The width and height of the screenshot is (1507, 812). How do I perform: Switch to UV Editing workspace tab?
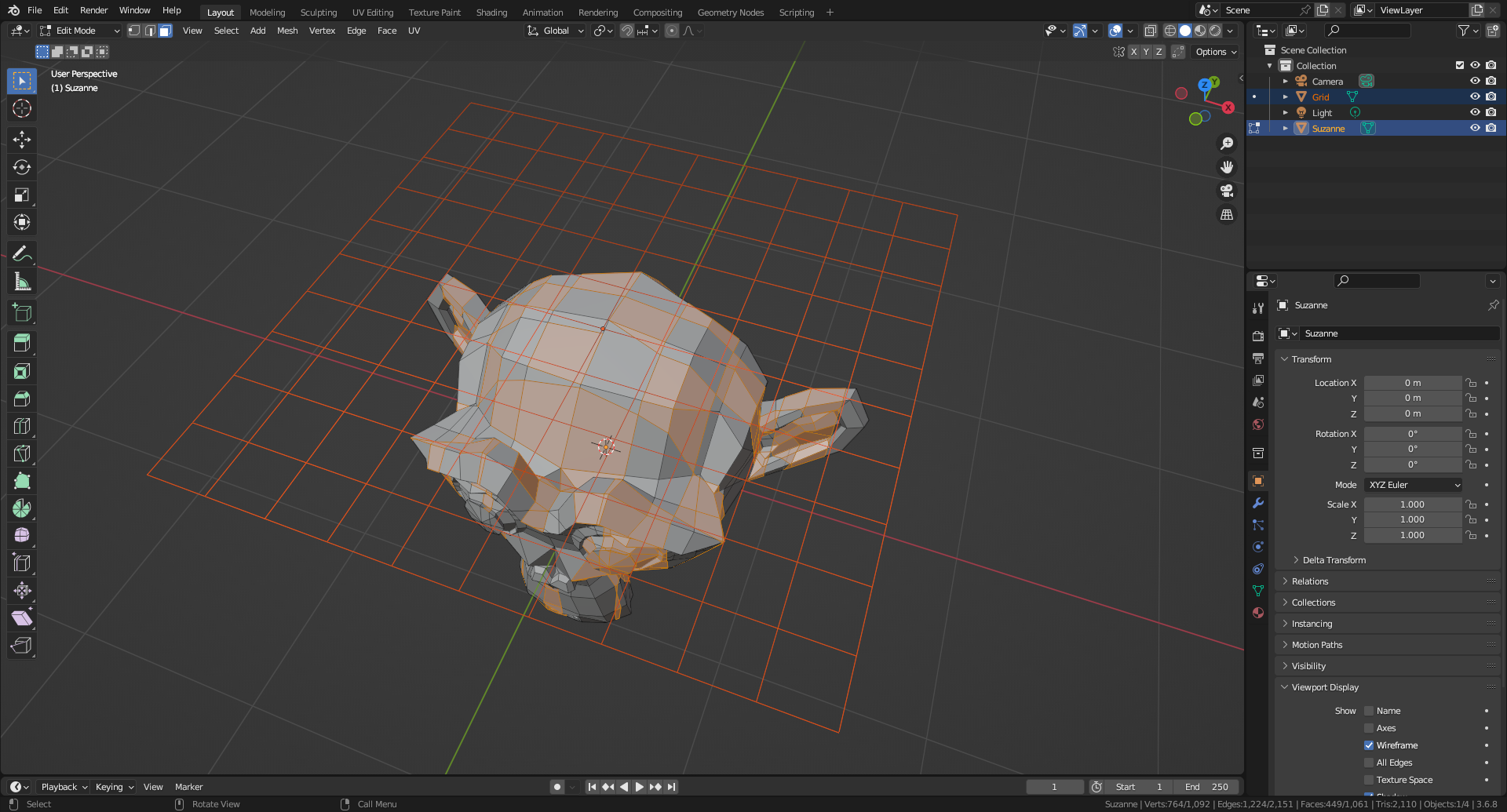[373, 12]
